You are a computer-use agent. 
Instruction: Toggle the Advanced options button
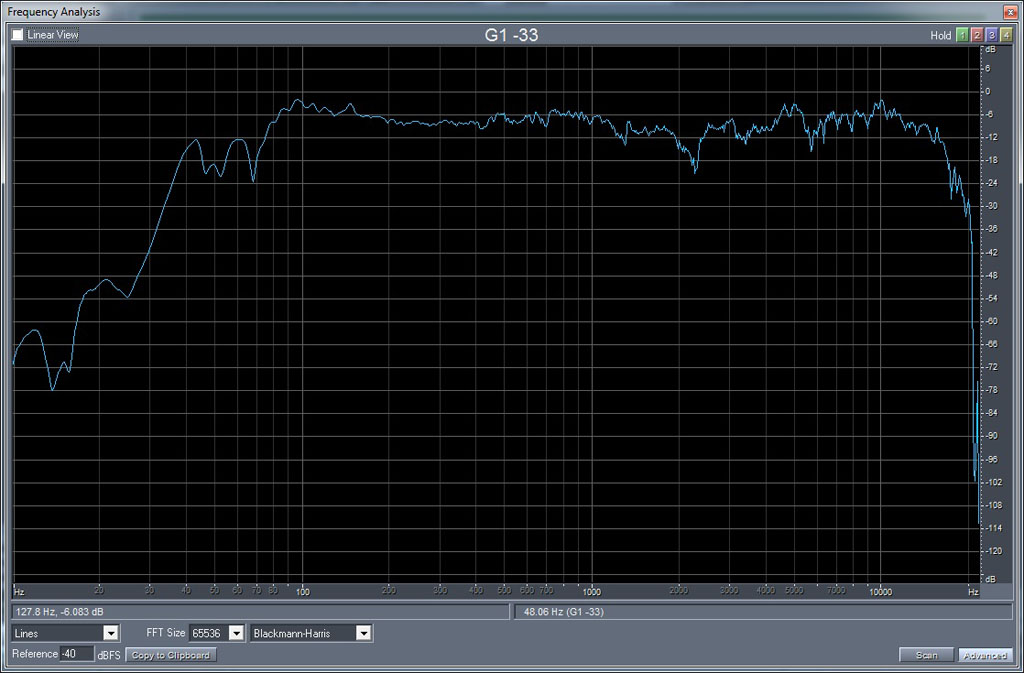pos(984,655)
